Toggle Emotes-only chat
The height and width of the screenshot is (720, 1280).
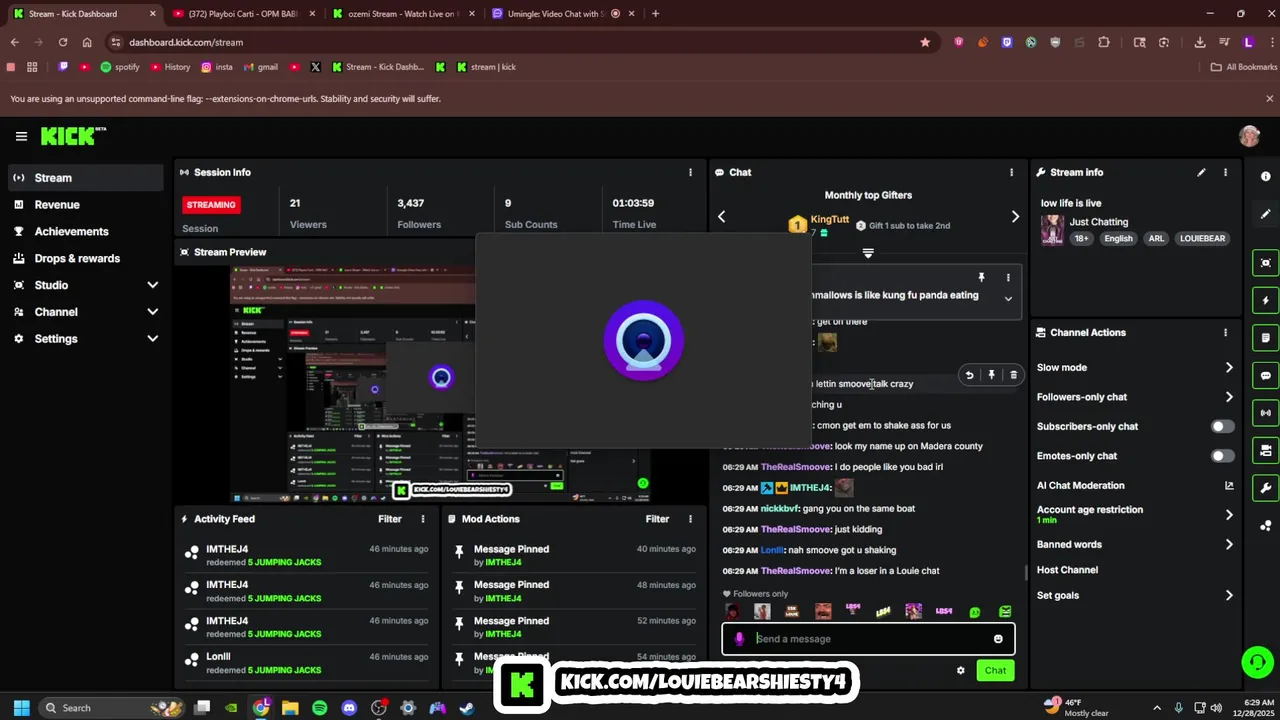pyautogui.click(x=1222, y=456)
